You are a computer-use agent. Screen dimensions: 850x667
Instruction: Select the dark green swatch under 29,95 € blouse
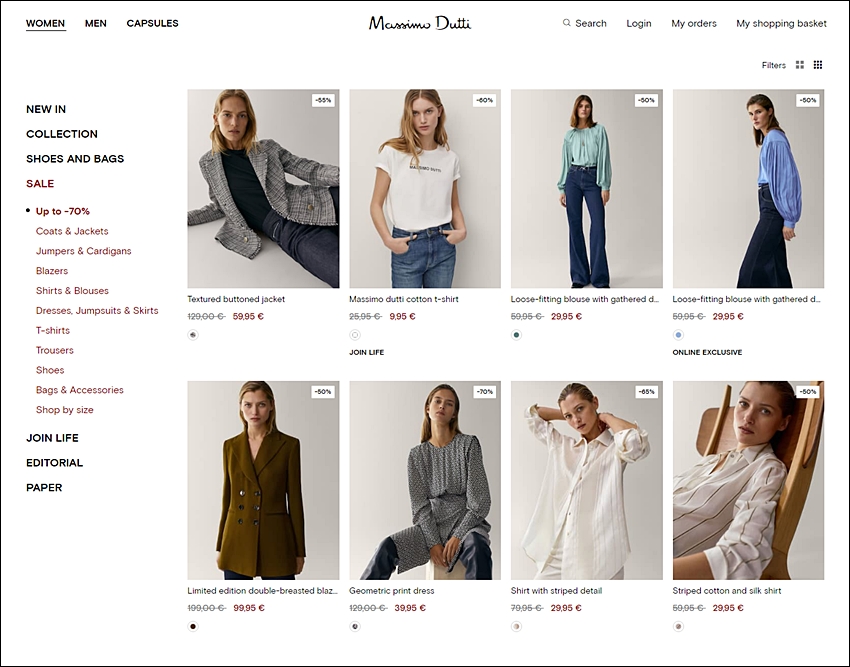pos(516,335)
